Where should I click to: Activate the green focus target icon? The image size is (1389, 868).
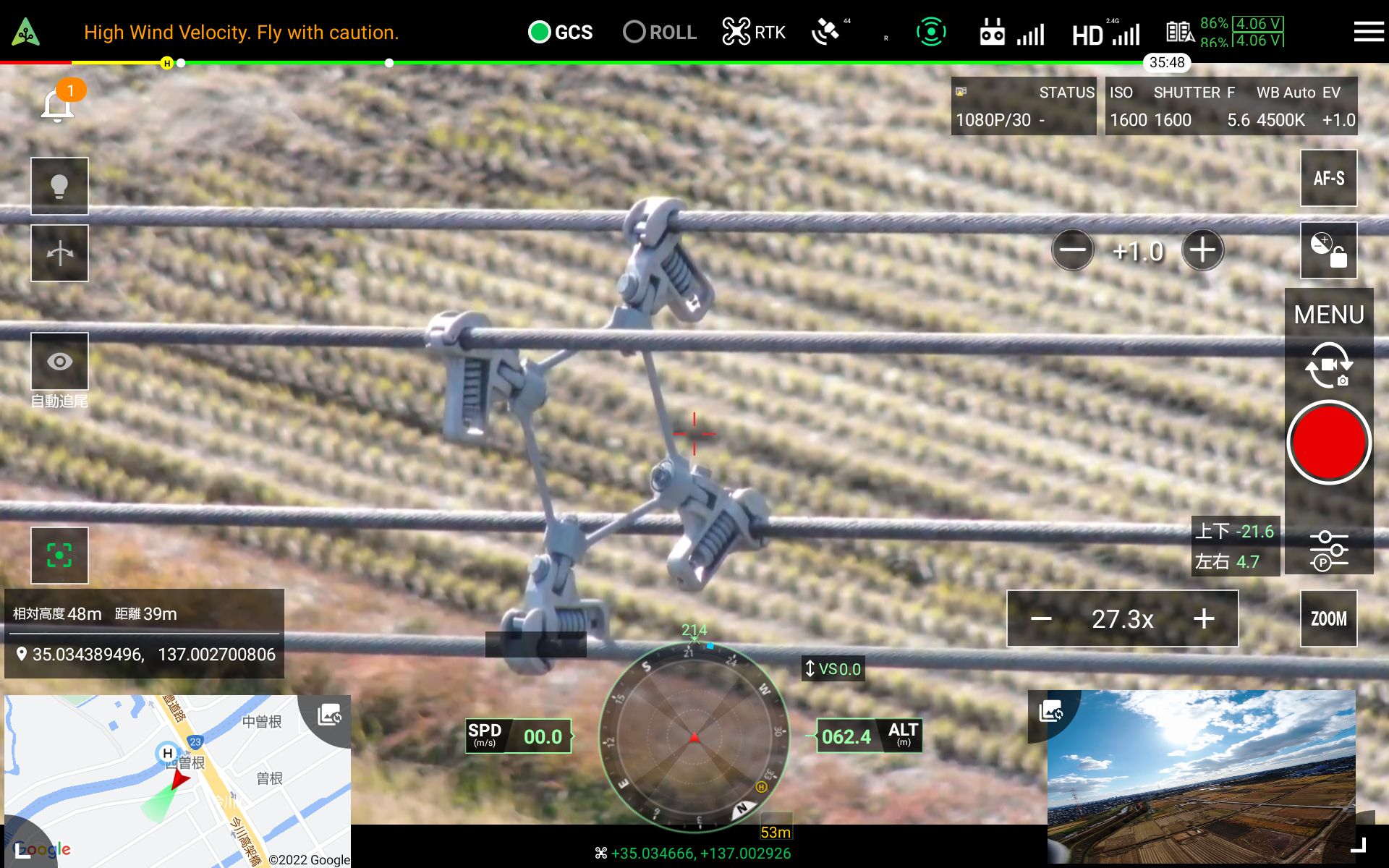point(59,555)
